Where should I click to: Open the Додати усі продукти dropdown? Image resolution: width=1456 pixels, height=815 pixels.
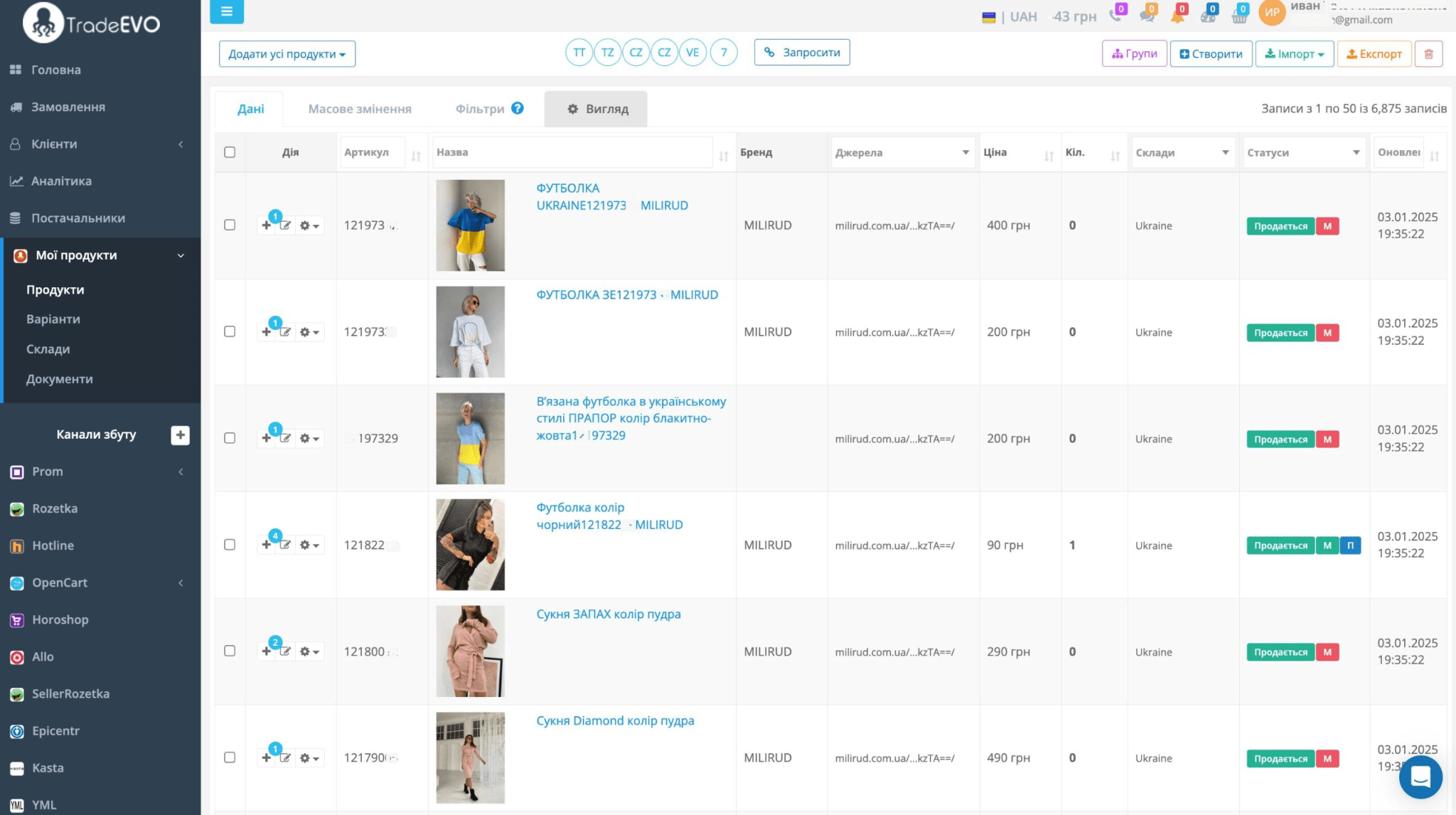[287, 54]
